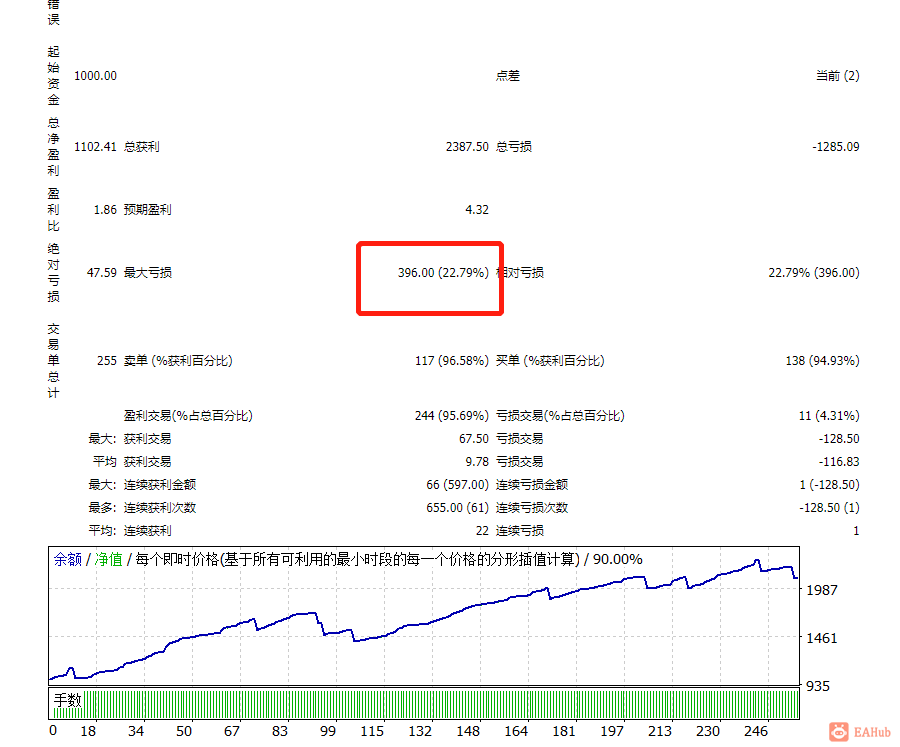
Task: Click 连续获利金额 label
Action: (160, 485)
